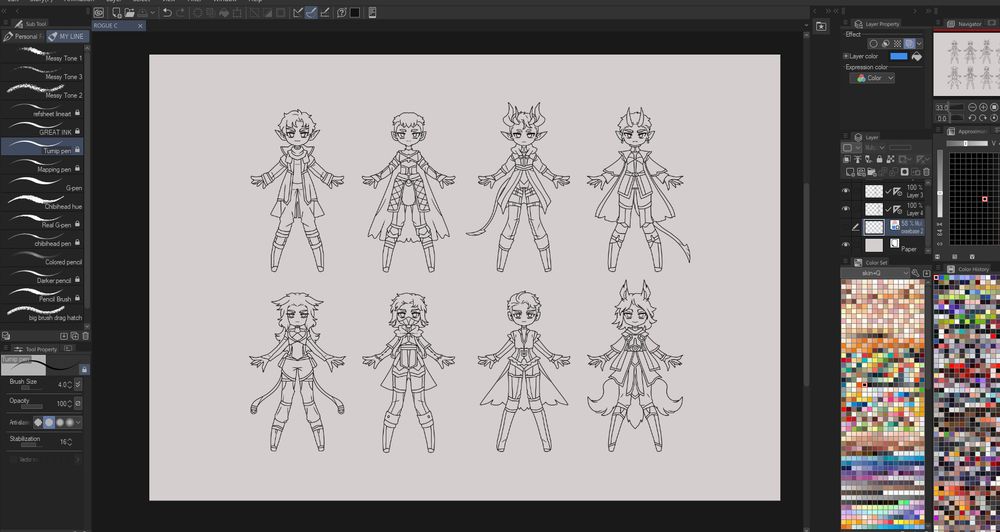Click the help question-mark icon
Image resolution: width=1000 pixels, height=532 pixels.
[x=342, y=13]
